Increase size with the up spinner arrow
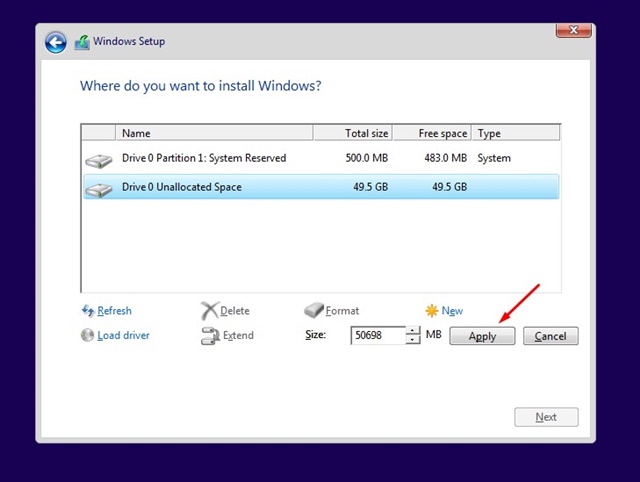This screenshot has height=482, width=640. (x=413, y=331)
